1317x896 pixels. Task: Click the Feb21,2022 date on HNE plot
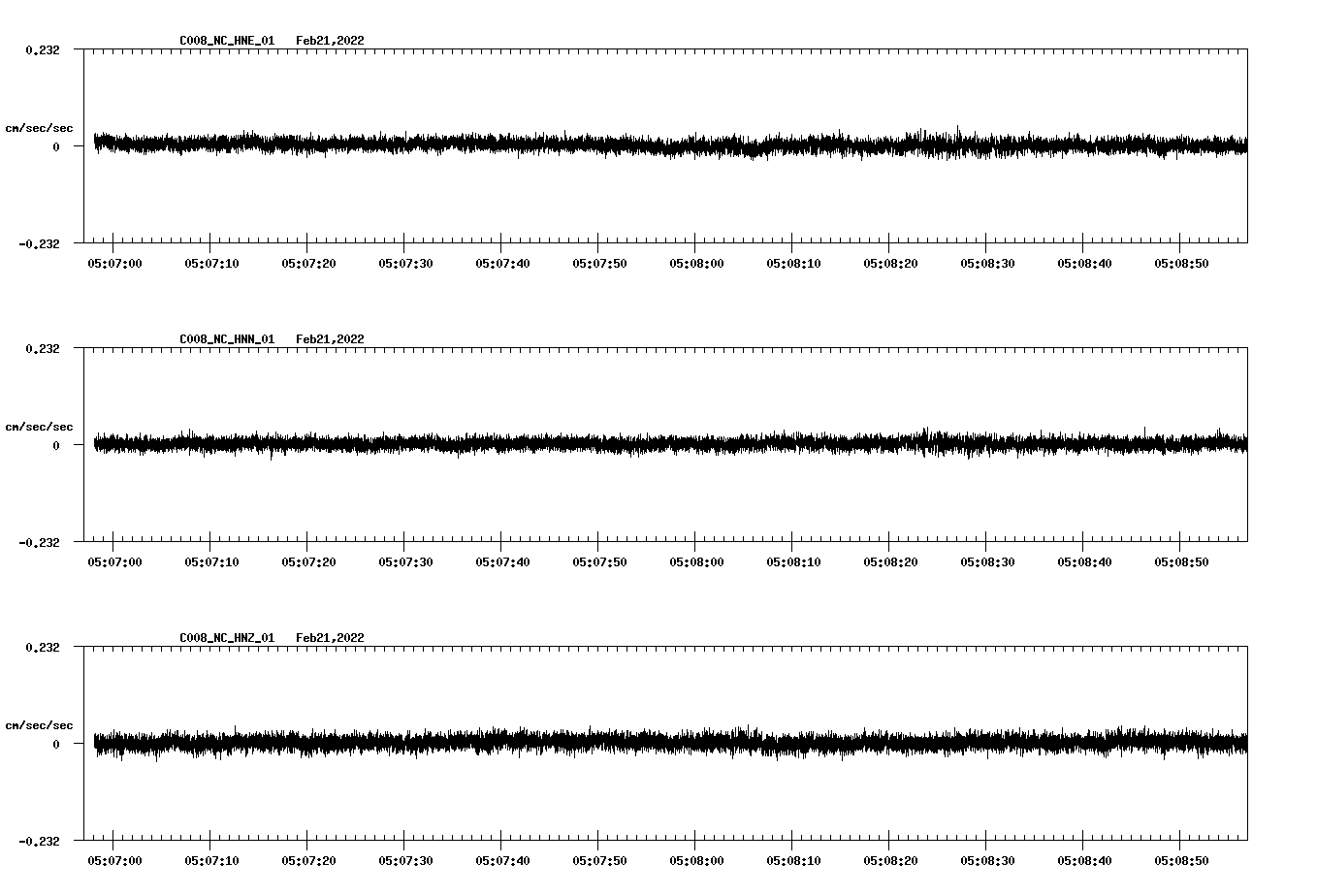330,41
